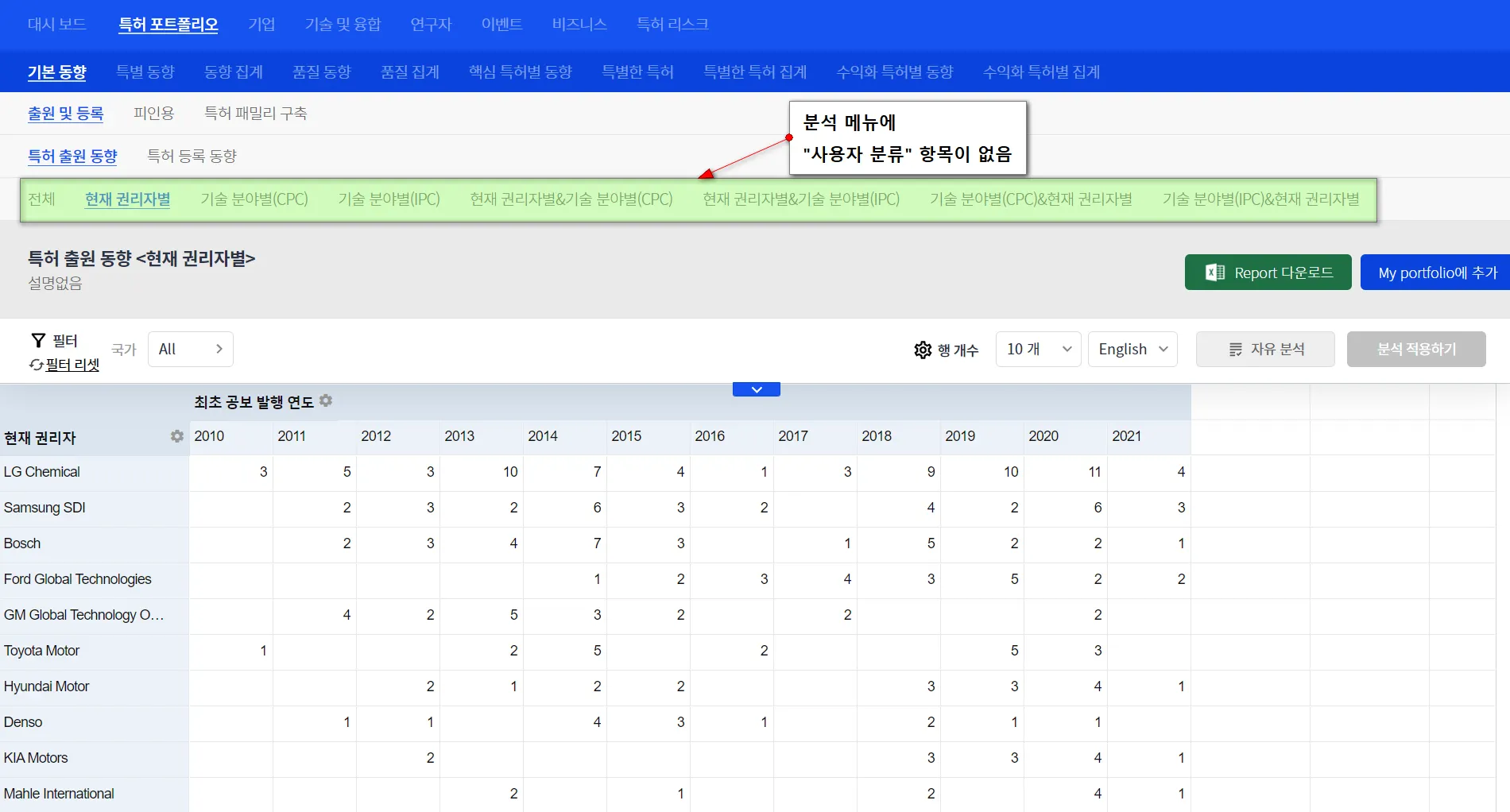1510x812 pixels.
Task: Click the Toyota Motor row label
Action: coord(42,651)
